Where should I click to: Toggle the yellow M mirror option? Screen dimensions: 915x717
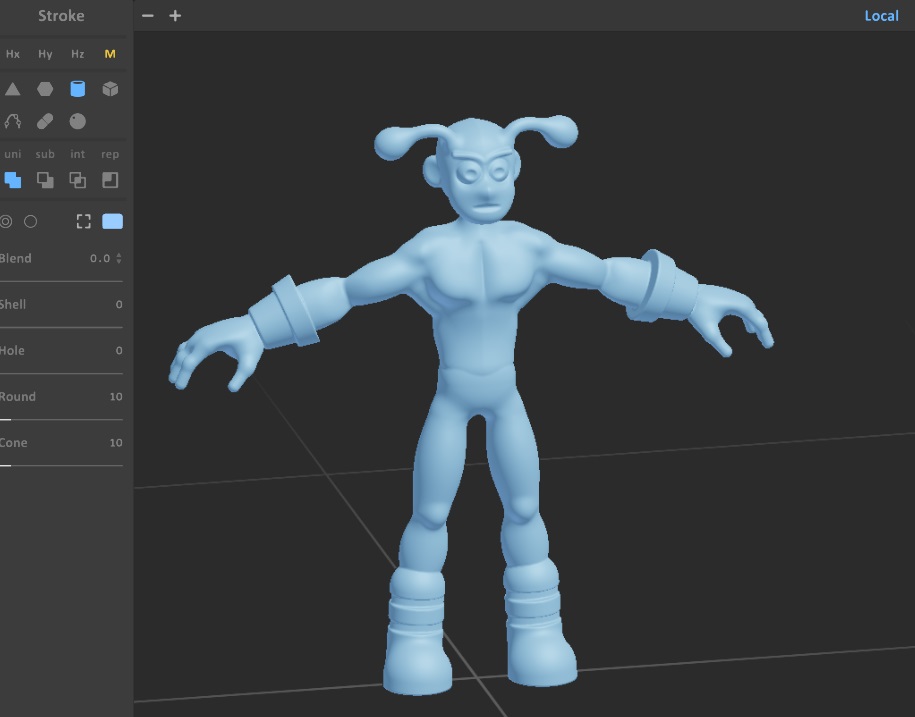[x=110, y=54]
